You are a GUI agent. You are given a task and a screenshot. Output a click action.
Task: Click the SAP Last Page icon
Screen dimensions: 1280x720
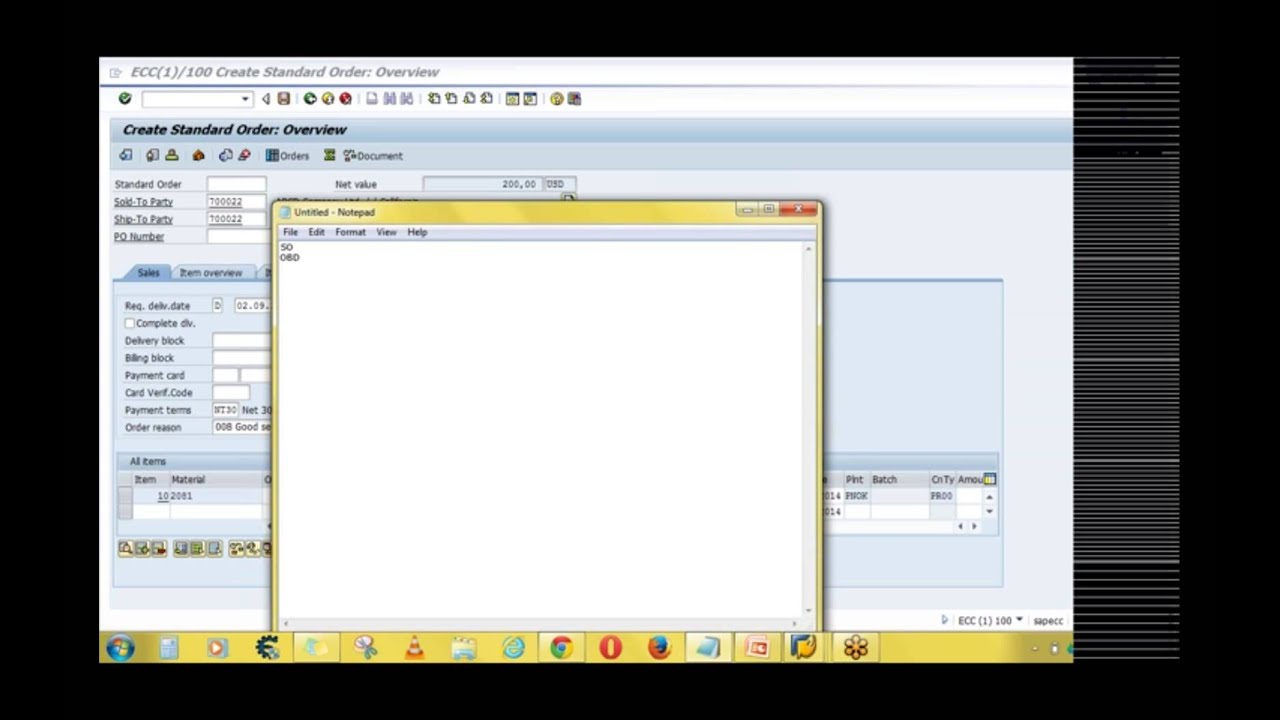coord(487,99)
